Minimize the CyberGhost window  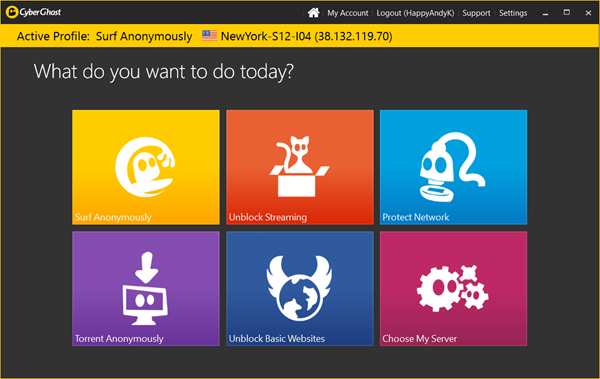545,13
